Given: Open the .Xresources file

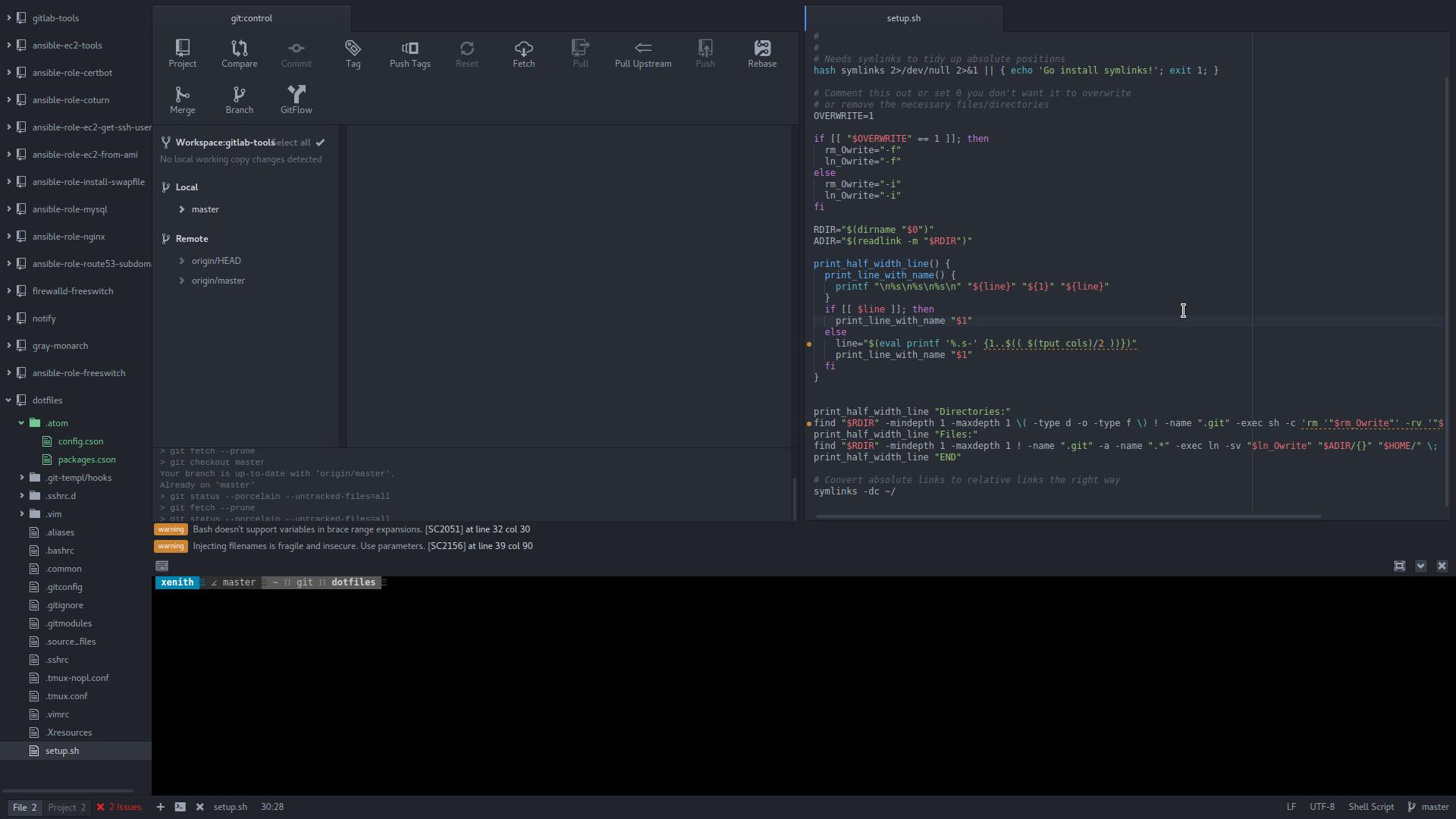Looking at the screenshot, I should [x=68, y=733].
